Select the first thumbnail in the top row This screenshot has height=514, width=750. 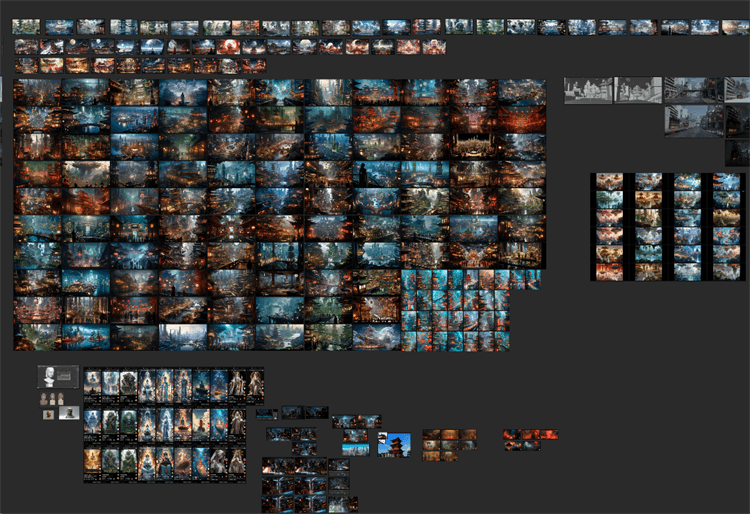(x=25, y=27)
